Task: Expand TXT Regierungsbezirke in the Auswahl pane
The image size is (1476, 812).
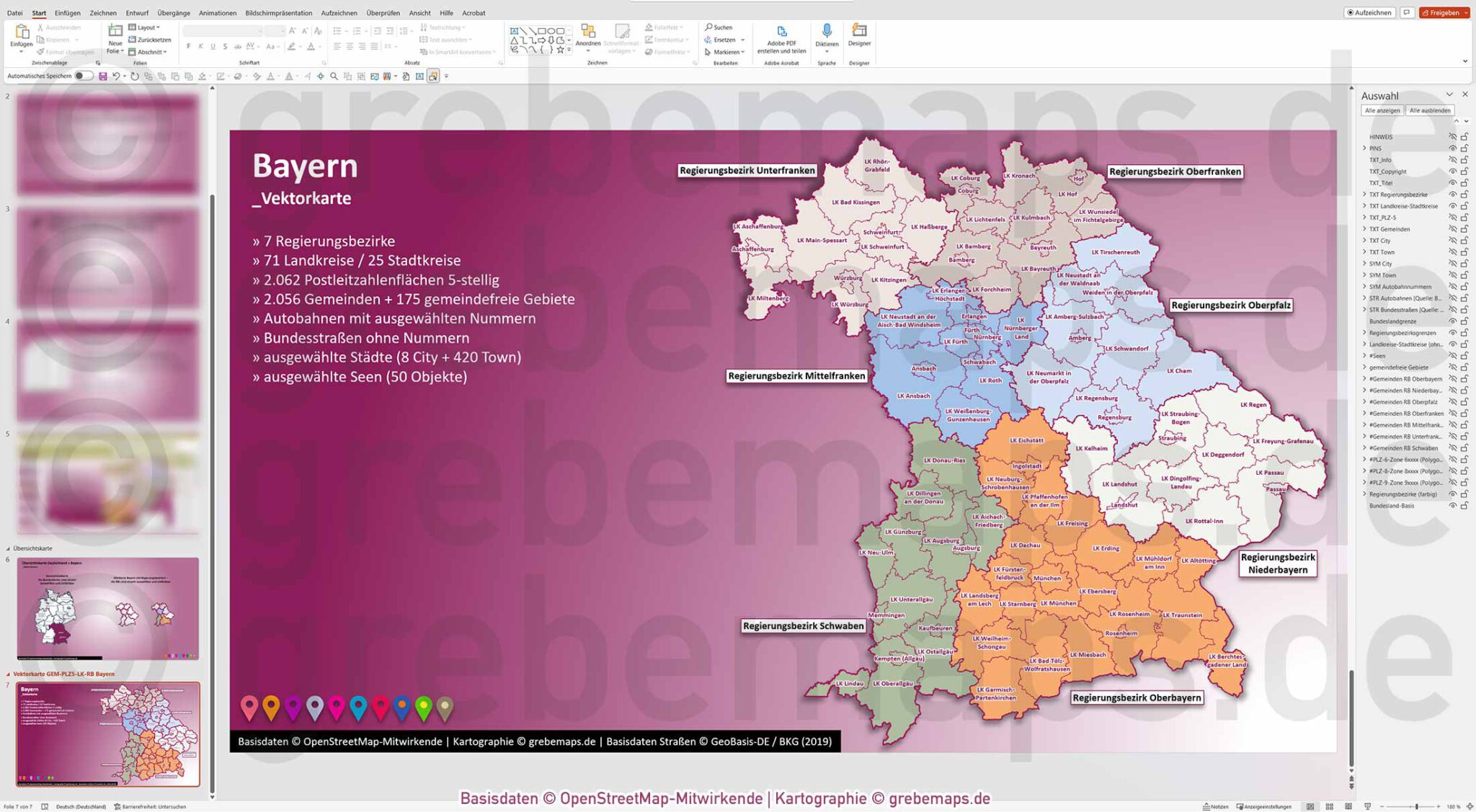Action: click(1364, 195)
